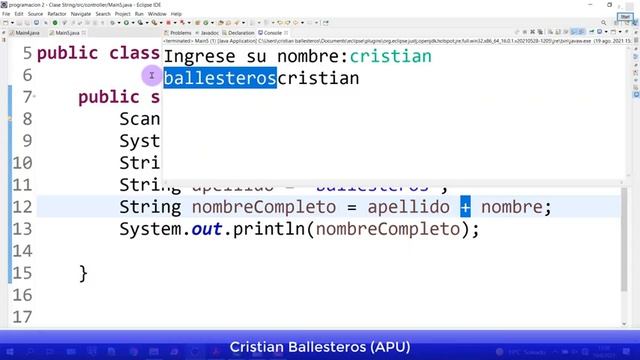Toggle show console when standard error changes
This screenshot has height=360, width=640.
[x=581, y=32]
